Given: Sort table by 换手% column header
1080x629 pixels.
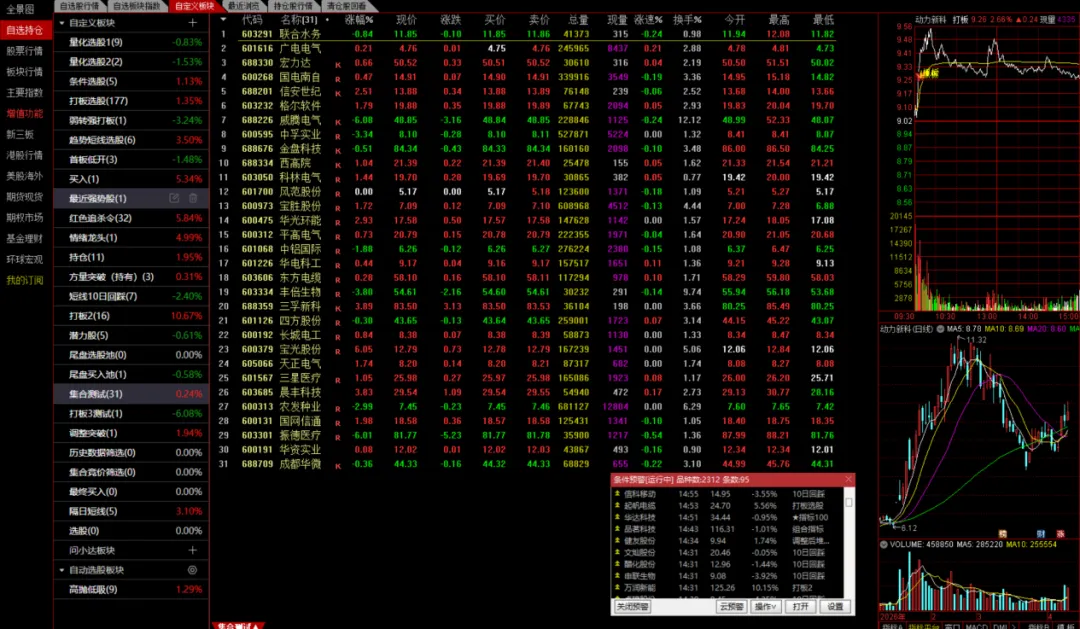Looking at the screenshot, I should tap(687, 20).
